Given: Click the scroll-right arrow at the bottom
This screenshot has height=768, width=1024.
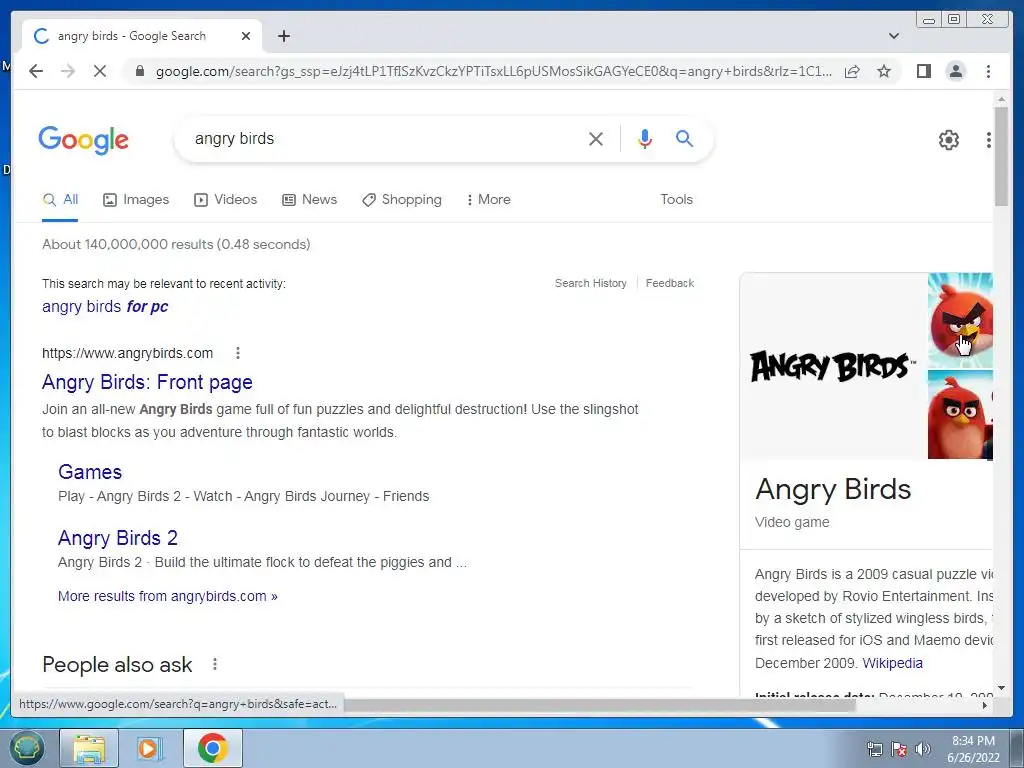Looking at the screenshot, I should (985, 705).
